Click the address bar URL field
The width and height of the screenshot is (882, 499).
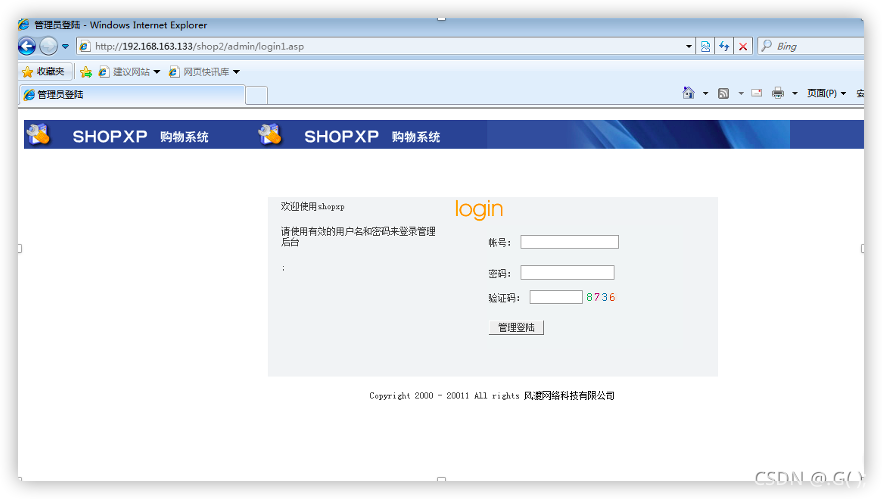tap(385, 46)
